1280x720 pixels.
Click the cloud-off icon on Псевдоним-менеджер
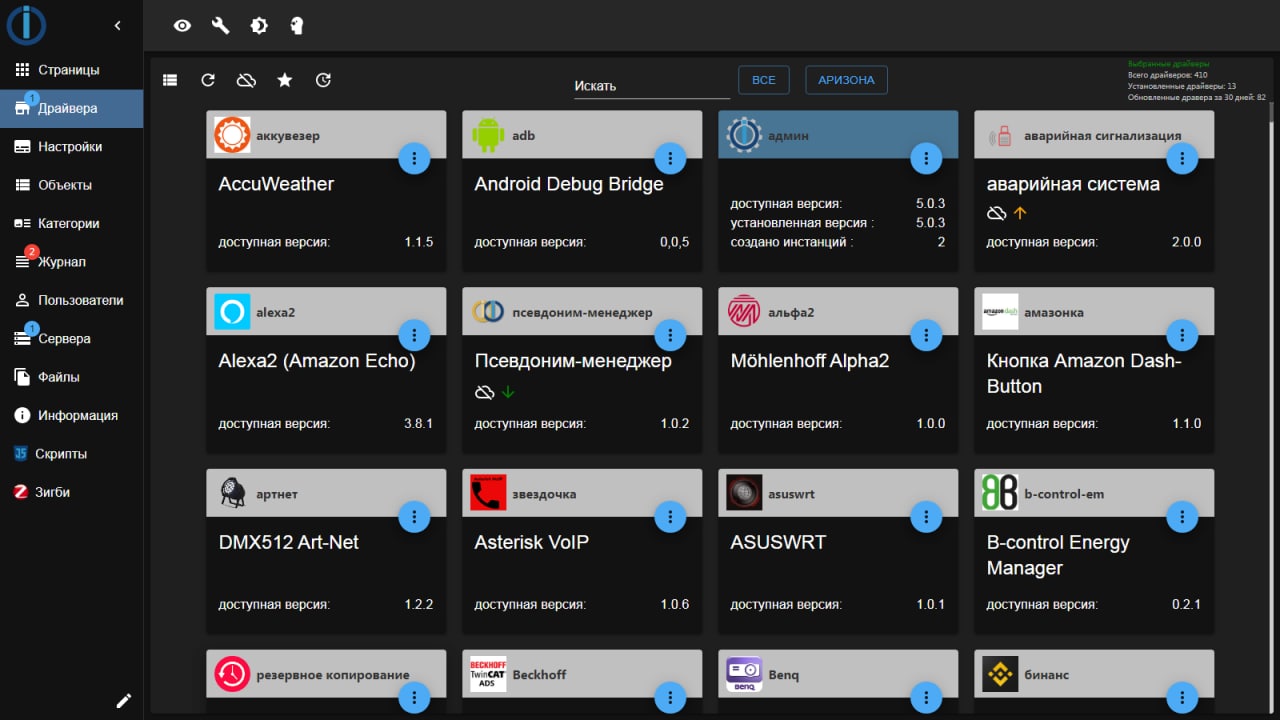(484, 392)
